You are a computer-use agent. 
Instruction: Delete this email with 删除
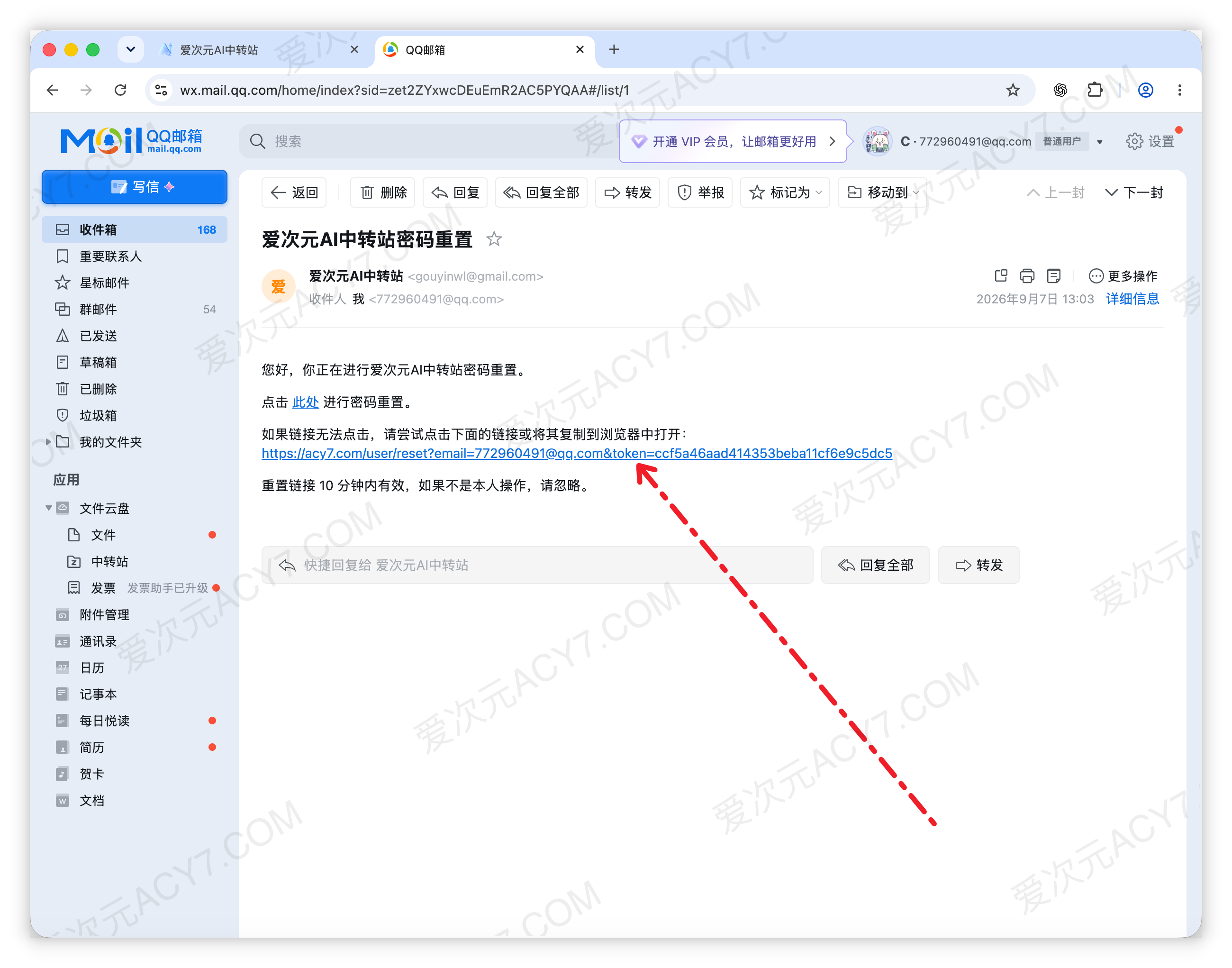click(x=383, y=192)
